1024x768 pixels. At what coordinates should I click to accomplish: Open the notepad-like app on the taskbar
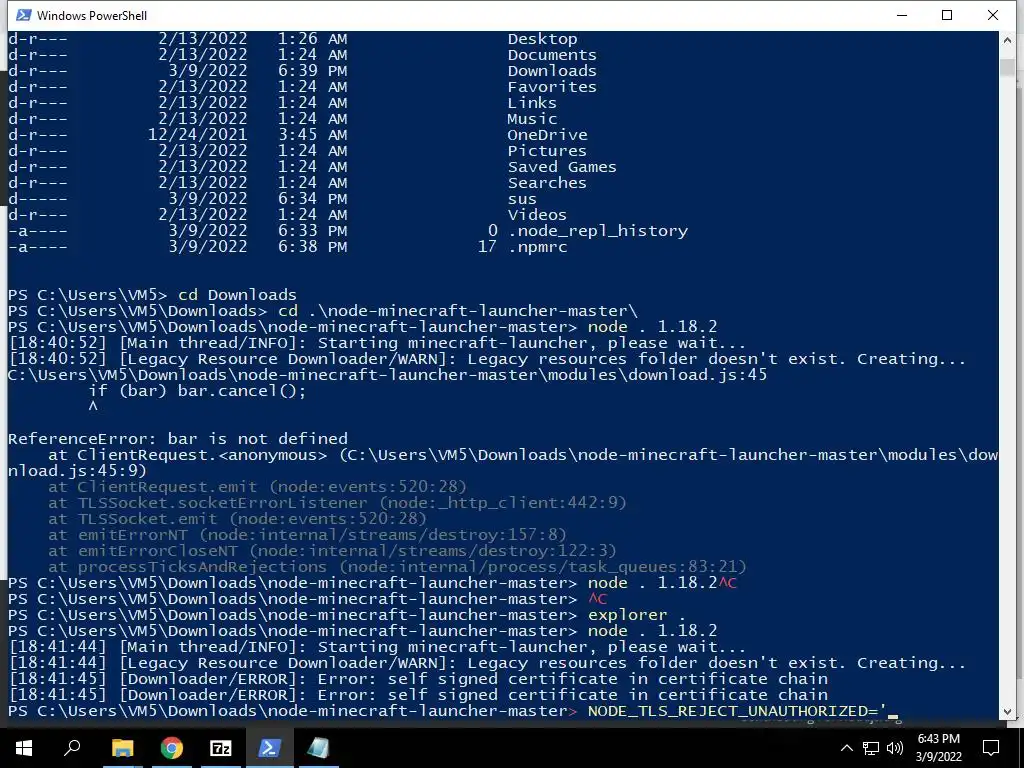pyautogui.click(x=318, y=748)
